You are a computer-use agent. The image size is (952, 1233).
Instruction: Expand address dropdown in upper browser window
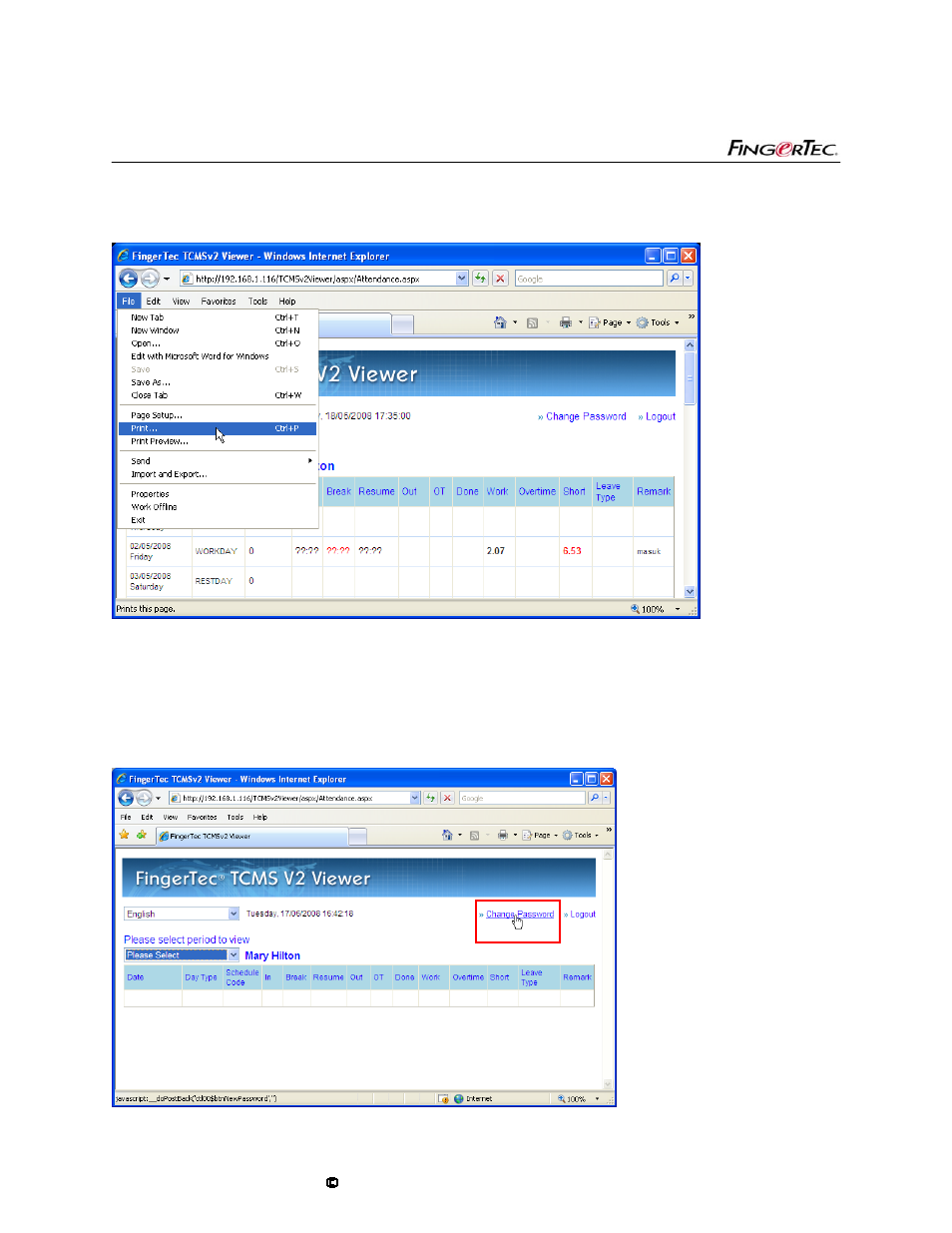pos(462,279)
